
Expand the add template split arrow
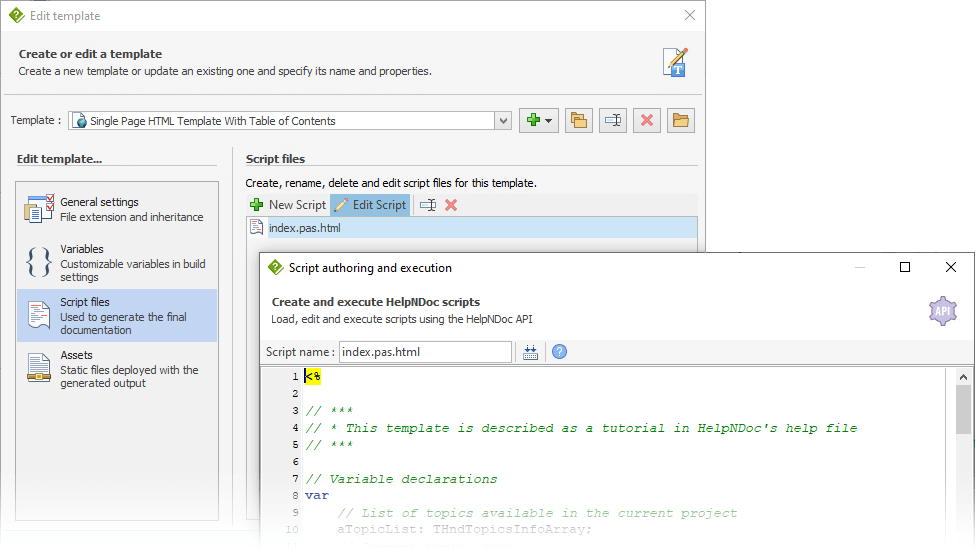[548, 121]
